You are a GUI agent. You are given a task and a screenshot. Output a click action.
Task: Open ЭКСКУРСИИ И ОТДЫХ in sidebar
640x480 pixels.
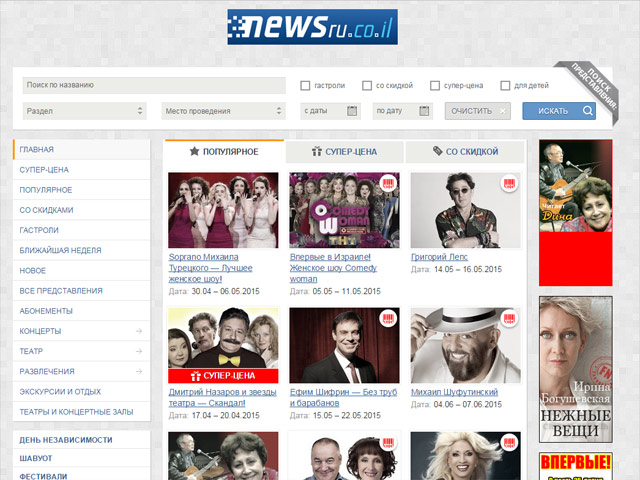[x=82, y=391]
